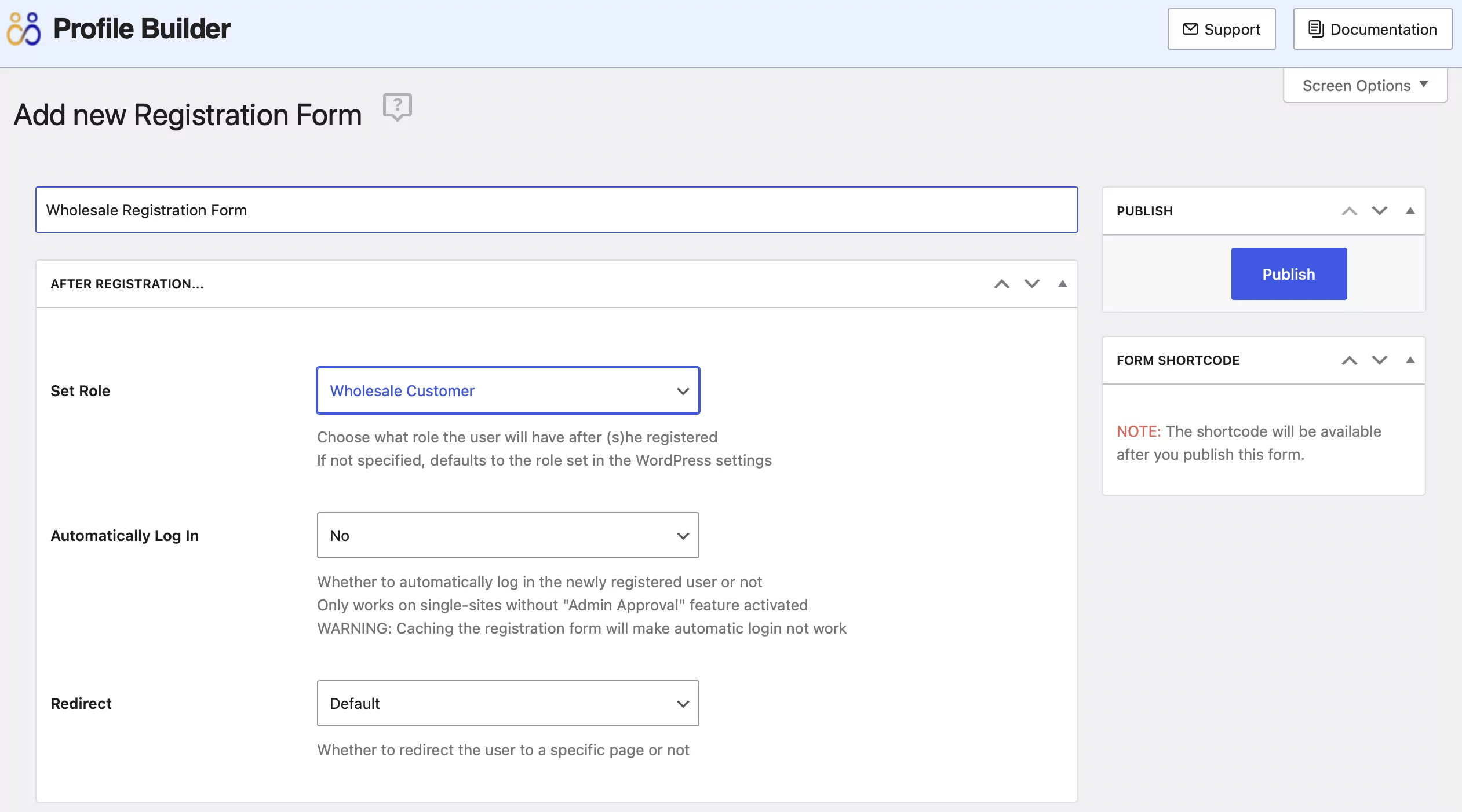Move Publish panel down
This screenshot has height=812, width=1462.
(1380, 211)
